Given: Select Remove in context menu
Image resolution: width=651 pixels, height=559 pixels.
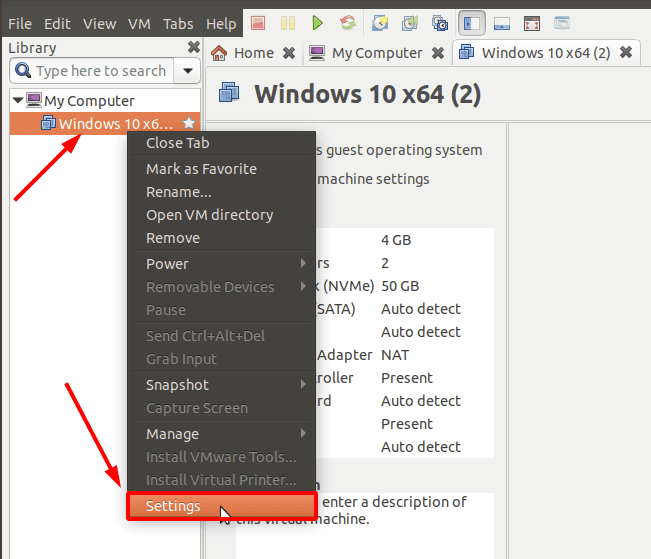Looking at the screenshot, I should [x=222, y=238].
